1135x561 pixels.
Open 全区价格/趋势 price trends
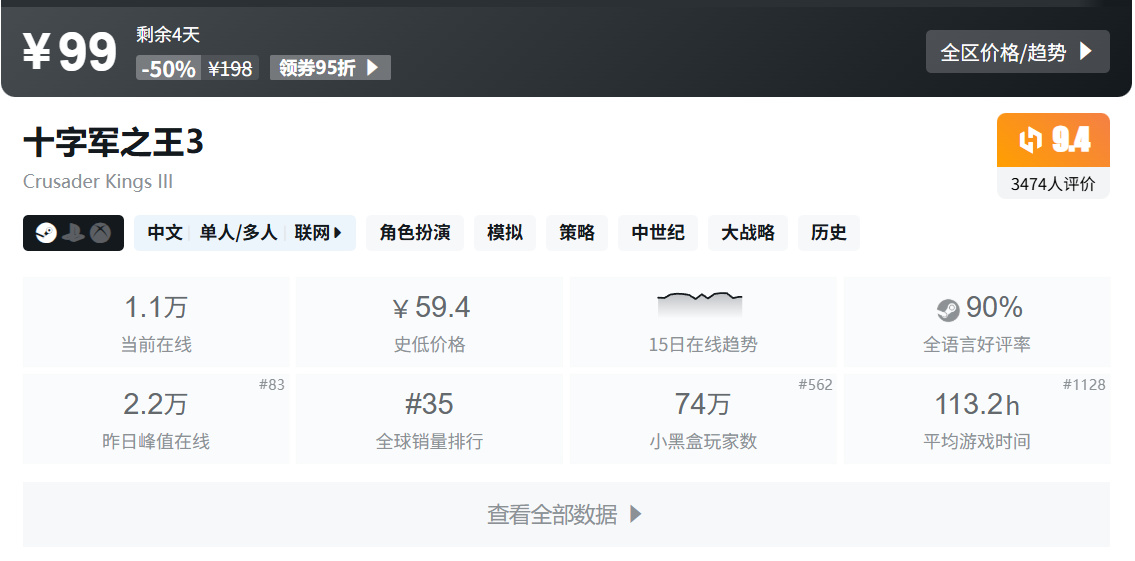point(1017,51)
